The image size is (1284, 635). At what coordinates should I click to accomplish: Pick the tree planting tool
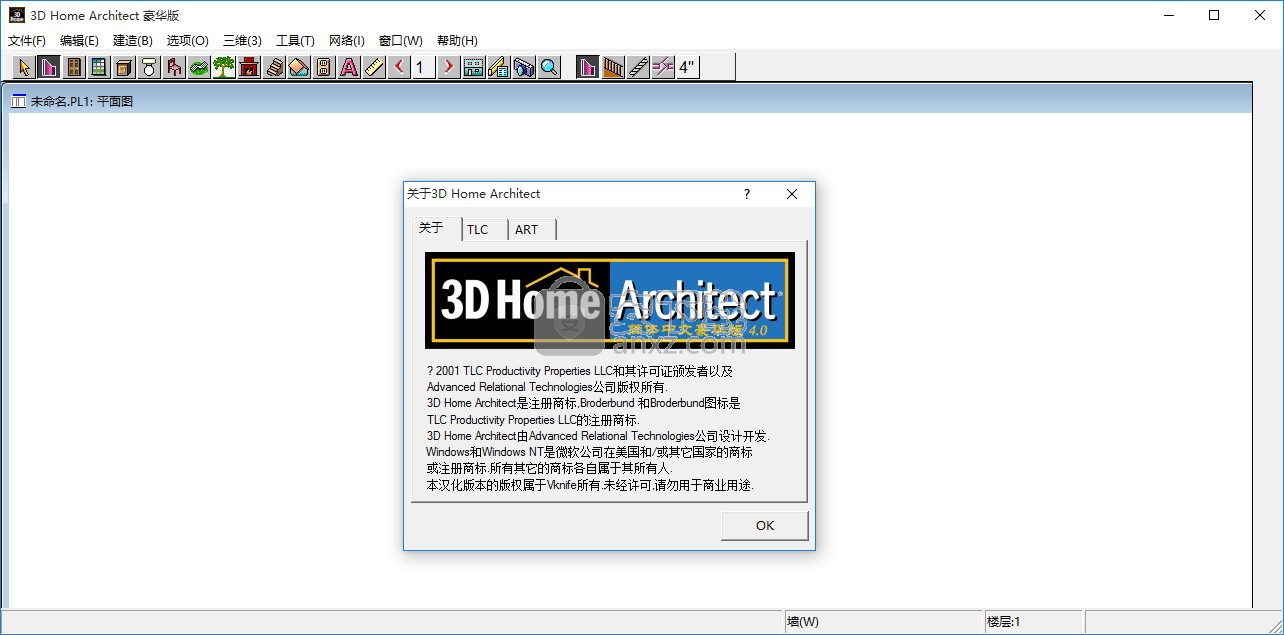(x=224, y=67)
